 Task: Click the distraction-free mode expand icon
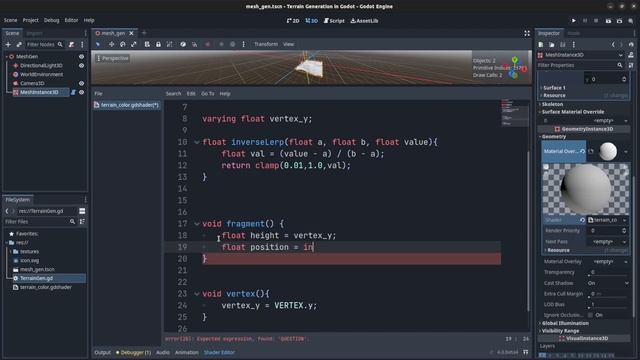527,33
